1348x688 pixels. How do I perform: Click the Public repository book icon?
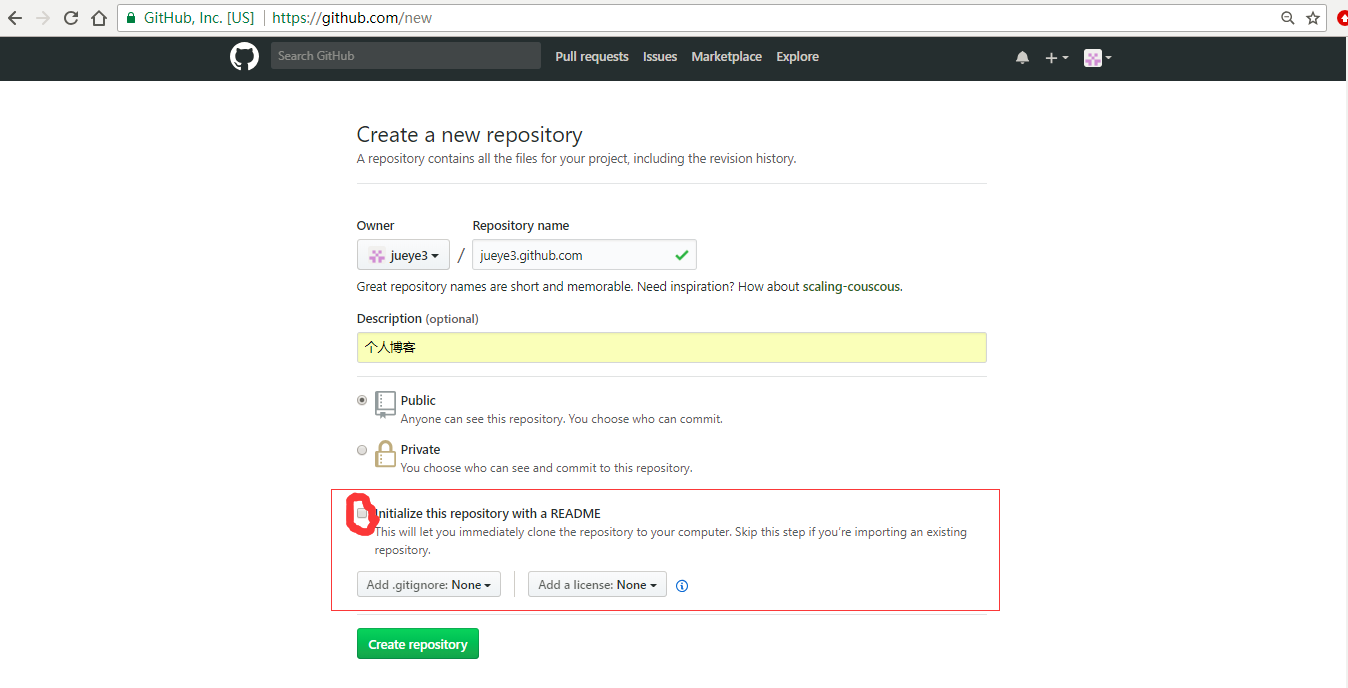click(385, 405)
